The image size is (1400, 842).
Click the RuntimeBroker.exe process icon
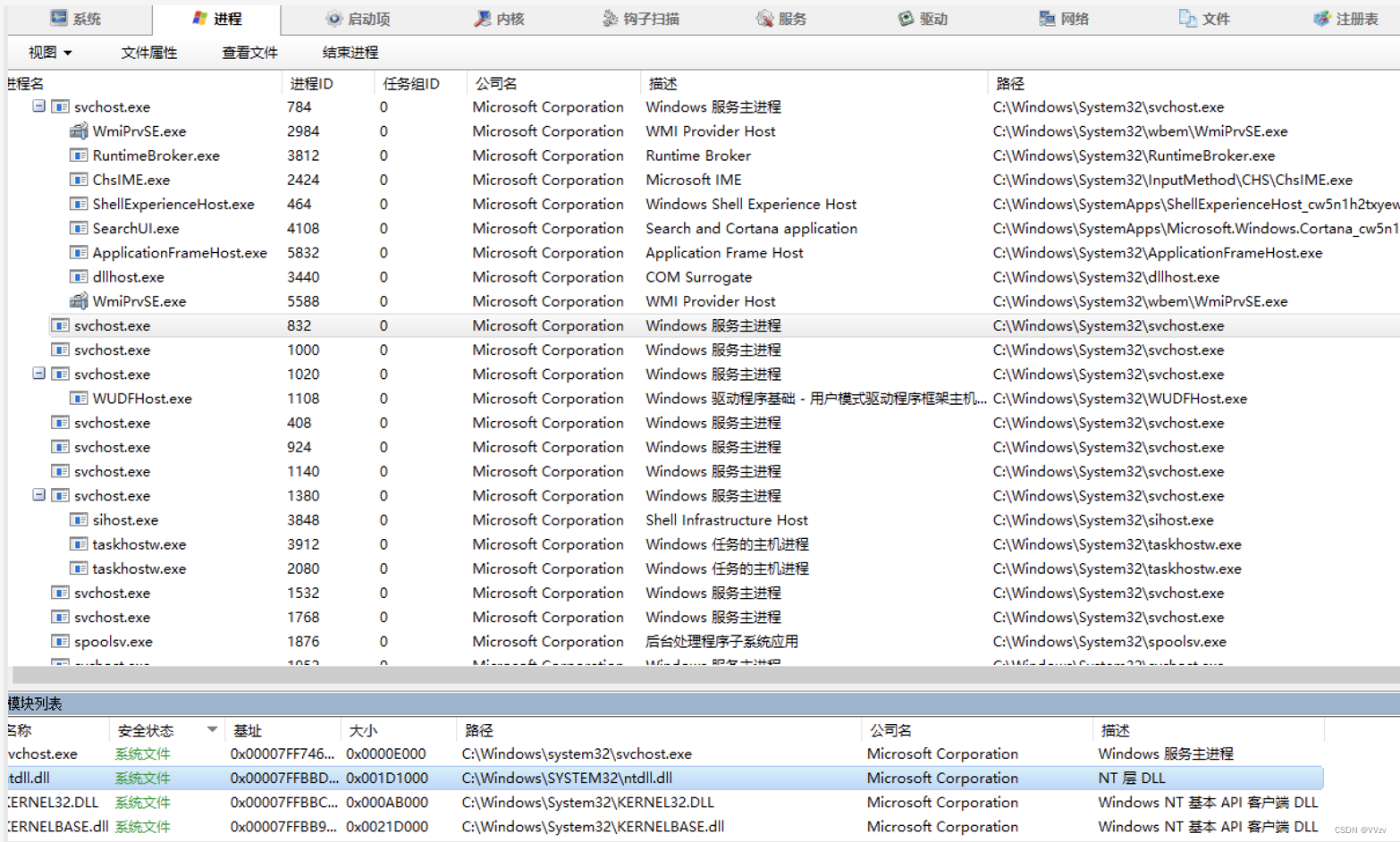[x=79, y=156]
